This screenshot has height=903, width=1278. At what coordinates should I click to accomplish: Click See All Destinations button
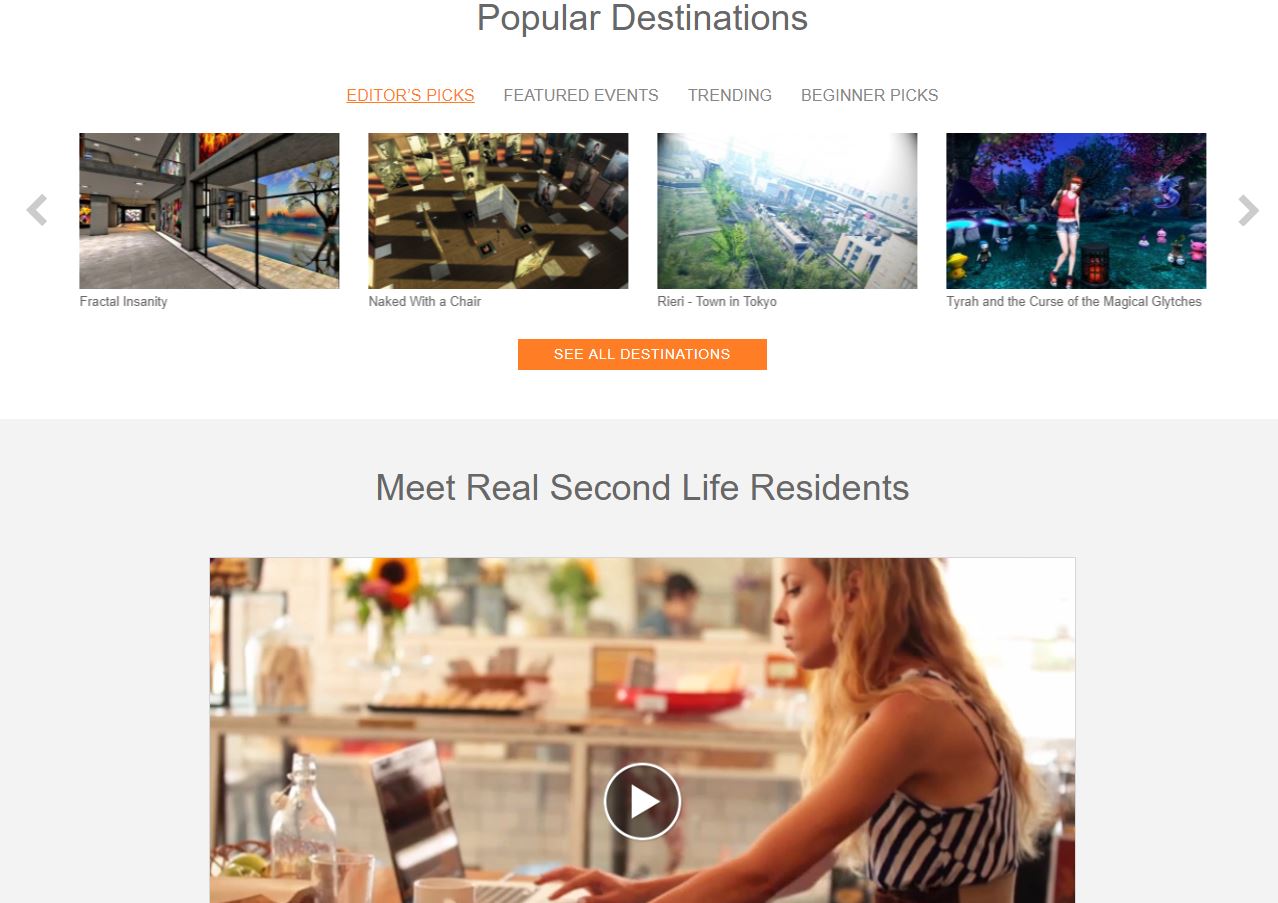tap(642, 354)
